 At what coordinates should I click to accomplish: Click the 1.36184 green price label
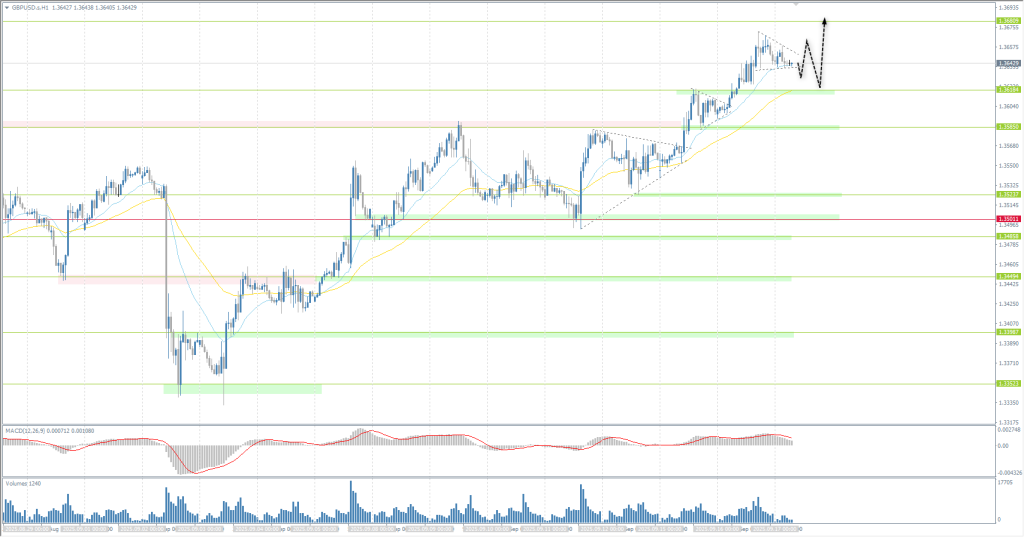[1007, 90]
